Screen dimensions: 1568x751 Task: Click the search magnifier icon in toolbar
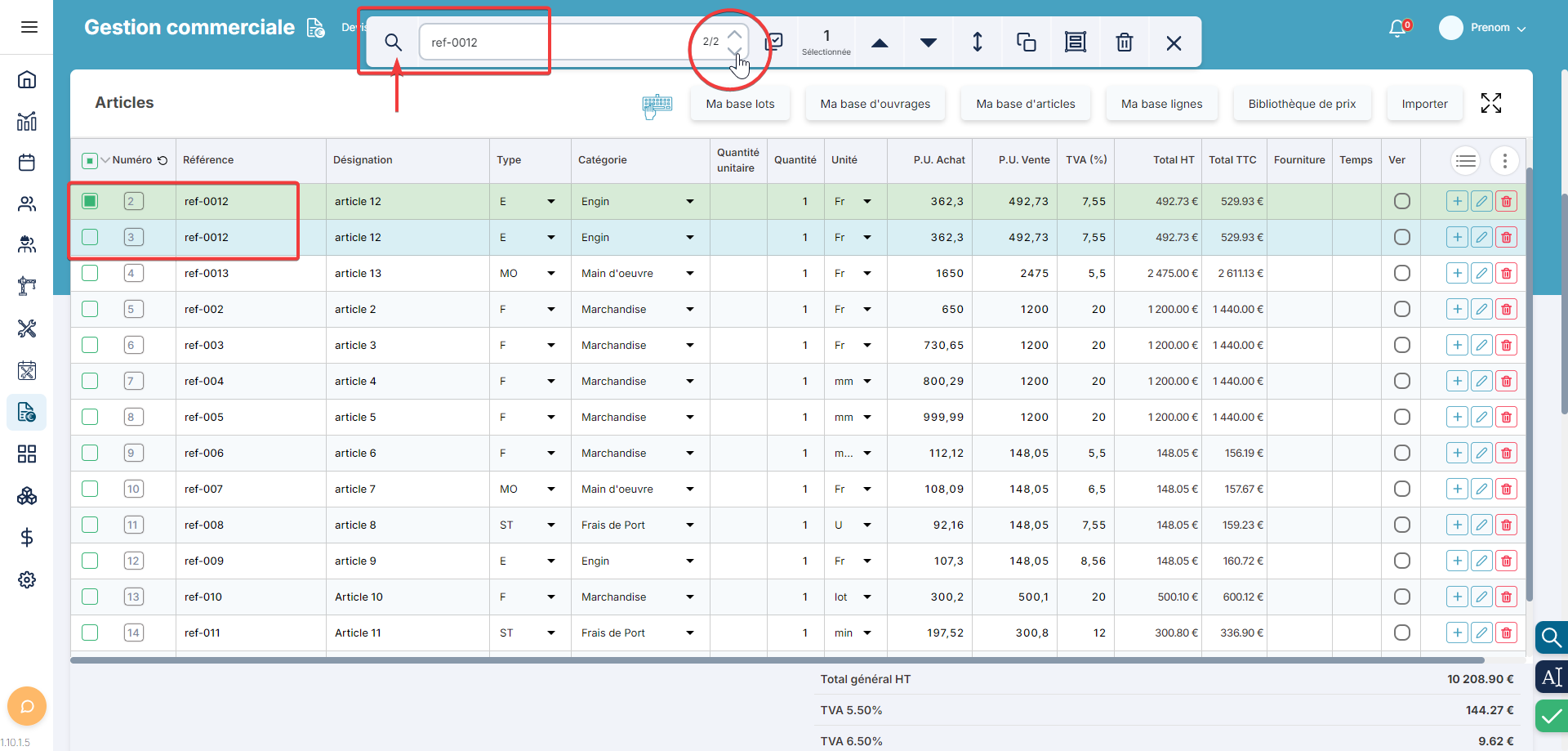tap(393, 42)
